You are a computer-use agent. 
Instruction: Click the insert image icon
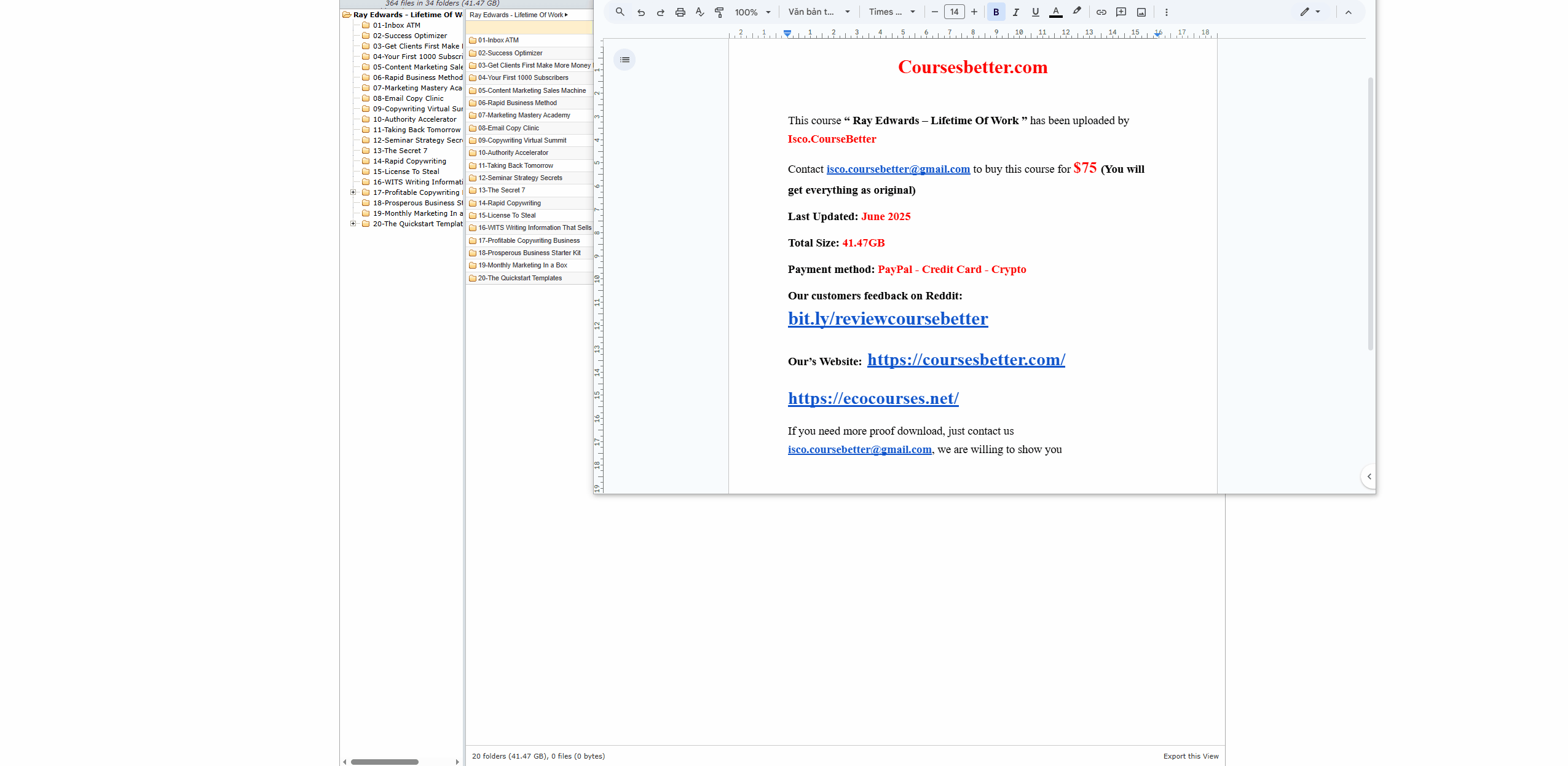(x=1141, y=12)
